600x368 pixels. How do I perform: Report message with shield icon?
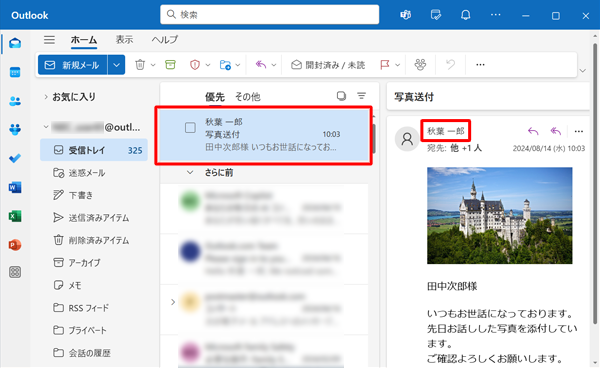click(x=195, y=65)
